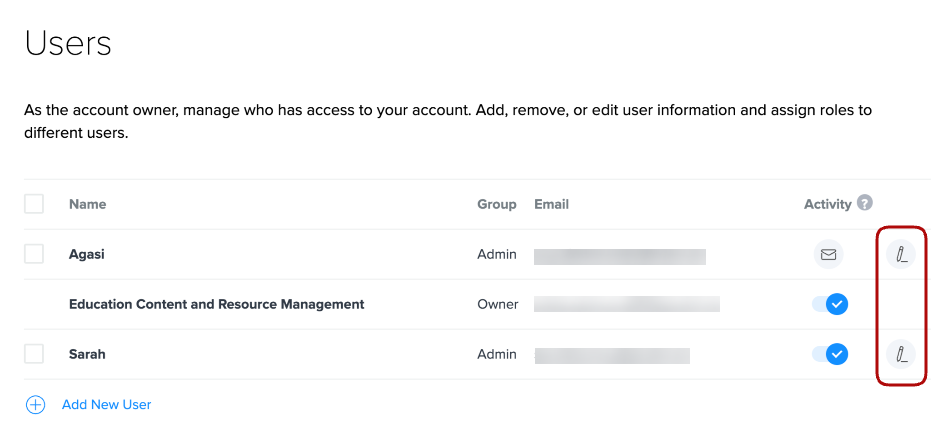Click the Name column header
The width and height of the screenshot is (952, 444).
87,204
